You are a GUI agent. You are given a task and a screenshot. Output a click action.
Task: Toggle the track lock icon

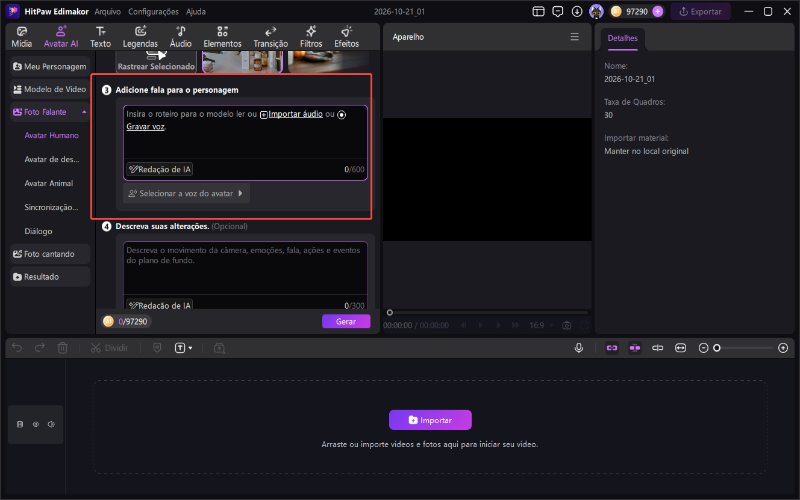coord(20,424)
